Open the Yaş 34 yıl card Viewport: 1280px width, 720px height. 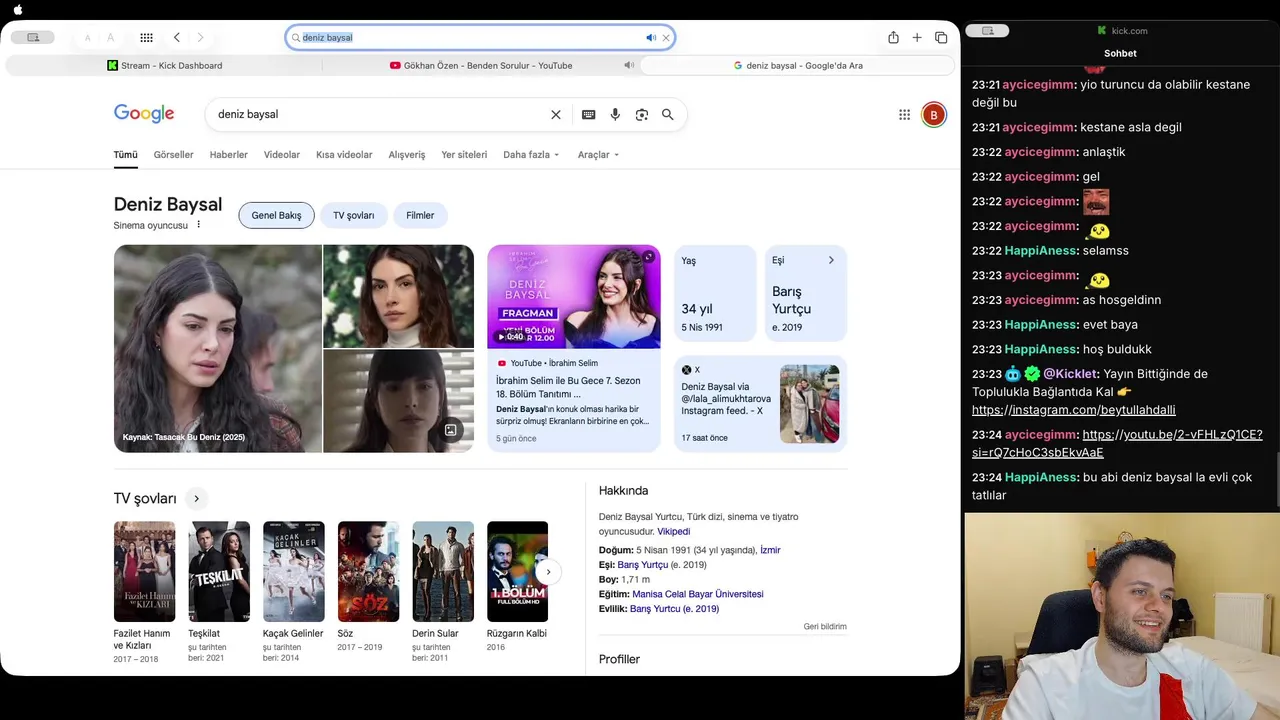pyautogui.click(x=715, y=294)
